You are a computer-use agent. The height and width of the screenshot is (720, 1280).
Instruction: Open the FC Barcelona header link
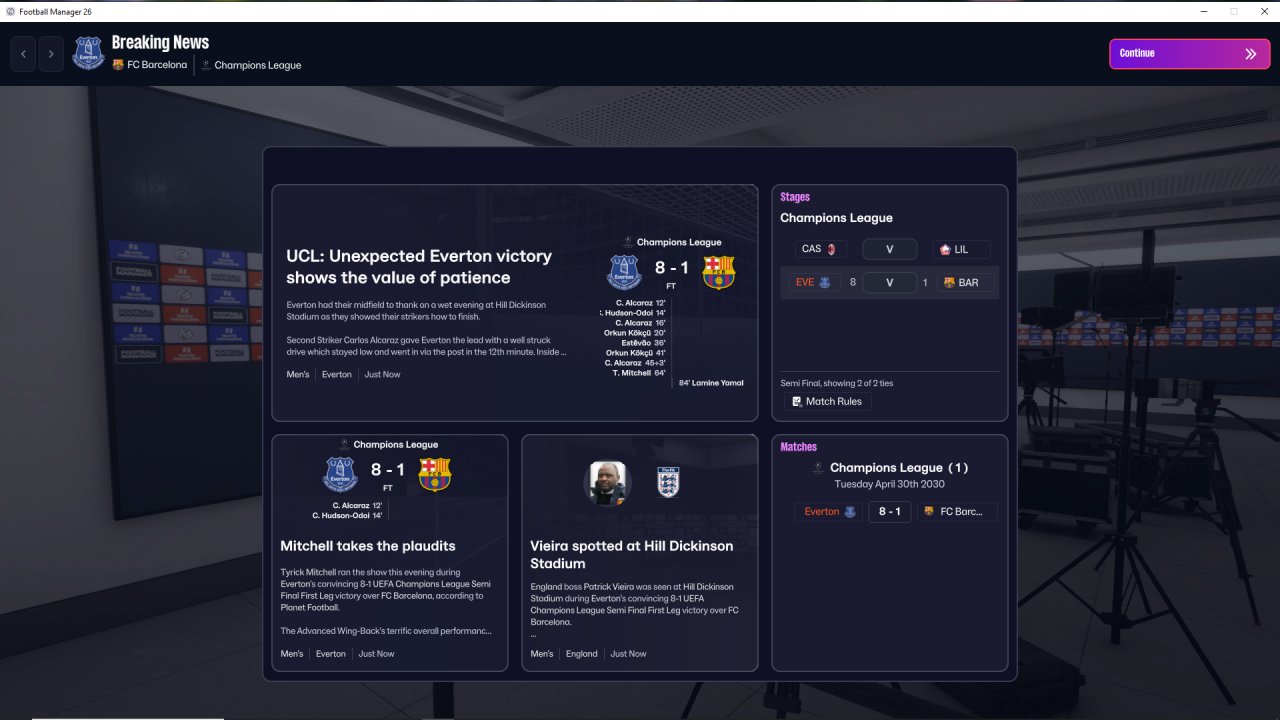(x=157, y=65)
